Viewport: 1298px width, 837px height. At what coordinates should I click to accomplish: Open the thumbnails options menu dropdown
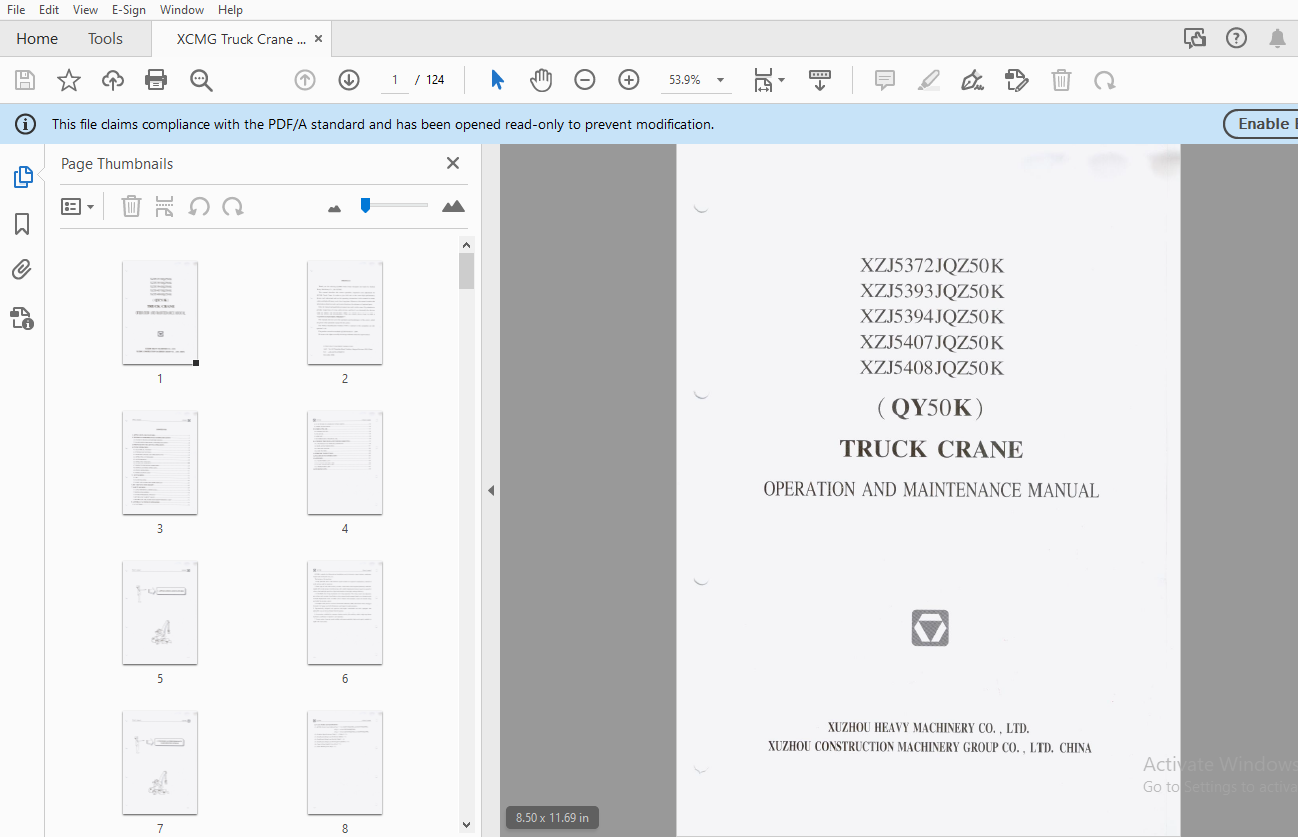(x=78, y=206)
